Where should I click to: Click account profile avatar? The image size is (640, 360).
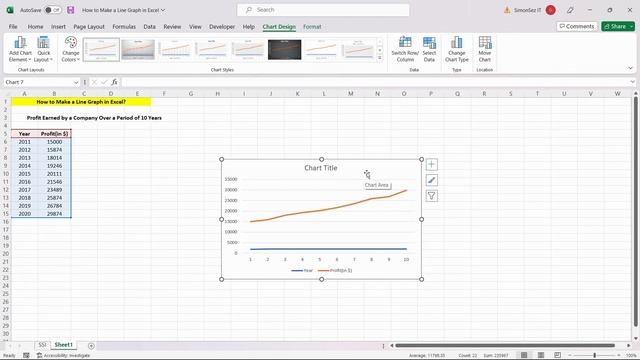pyautogui.click(x=550, y=10)
